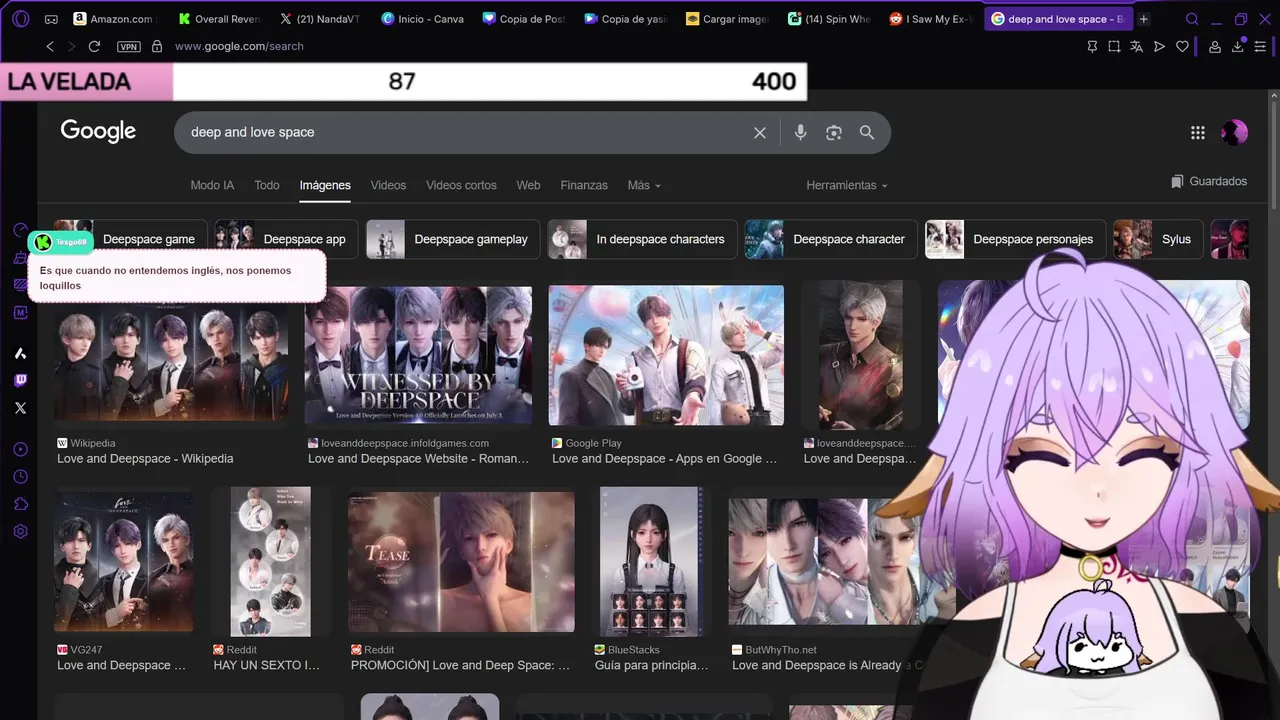Switch to the Amazon.com tab
1280x720 pixels.
[x=113, y=19]
